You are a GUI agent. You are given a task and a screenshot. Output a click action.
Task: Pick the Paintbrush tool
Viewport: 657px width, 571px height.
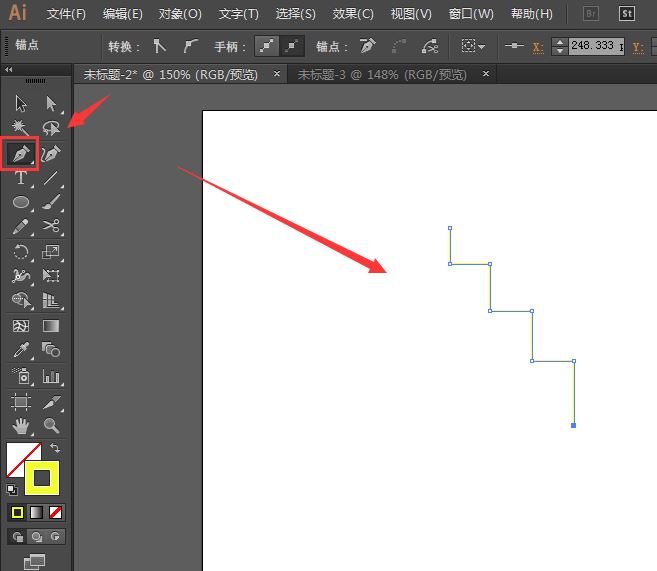[51, 202]
